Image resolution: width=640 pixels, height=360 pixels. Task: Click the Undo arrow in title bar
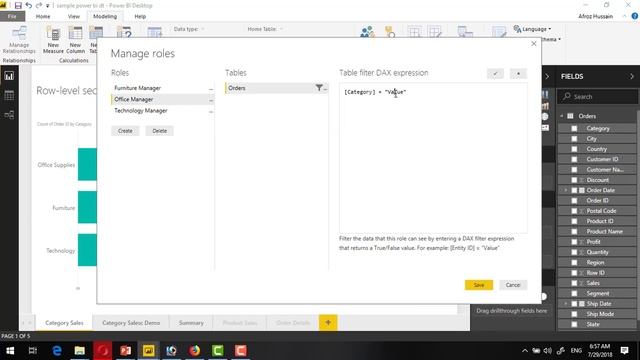pos(29,5)
